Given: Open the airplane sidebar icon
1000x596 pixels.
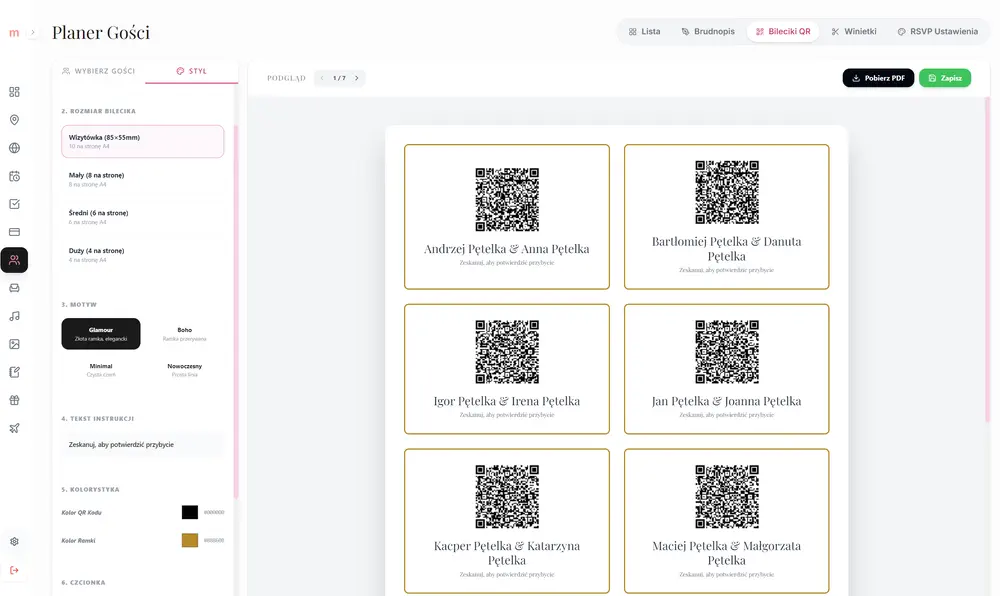Looking at the screenshot, I should [x=14, y=428].
